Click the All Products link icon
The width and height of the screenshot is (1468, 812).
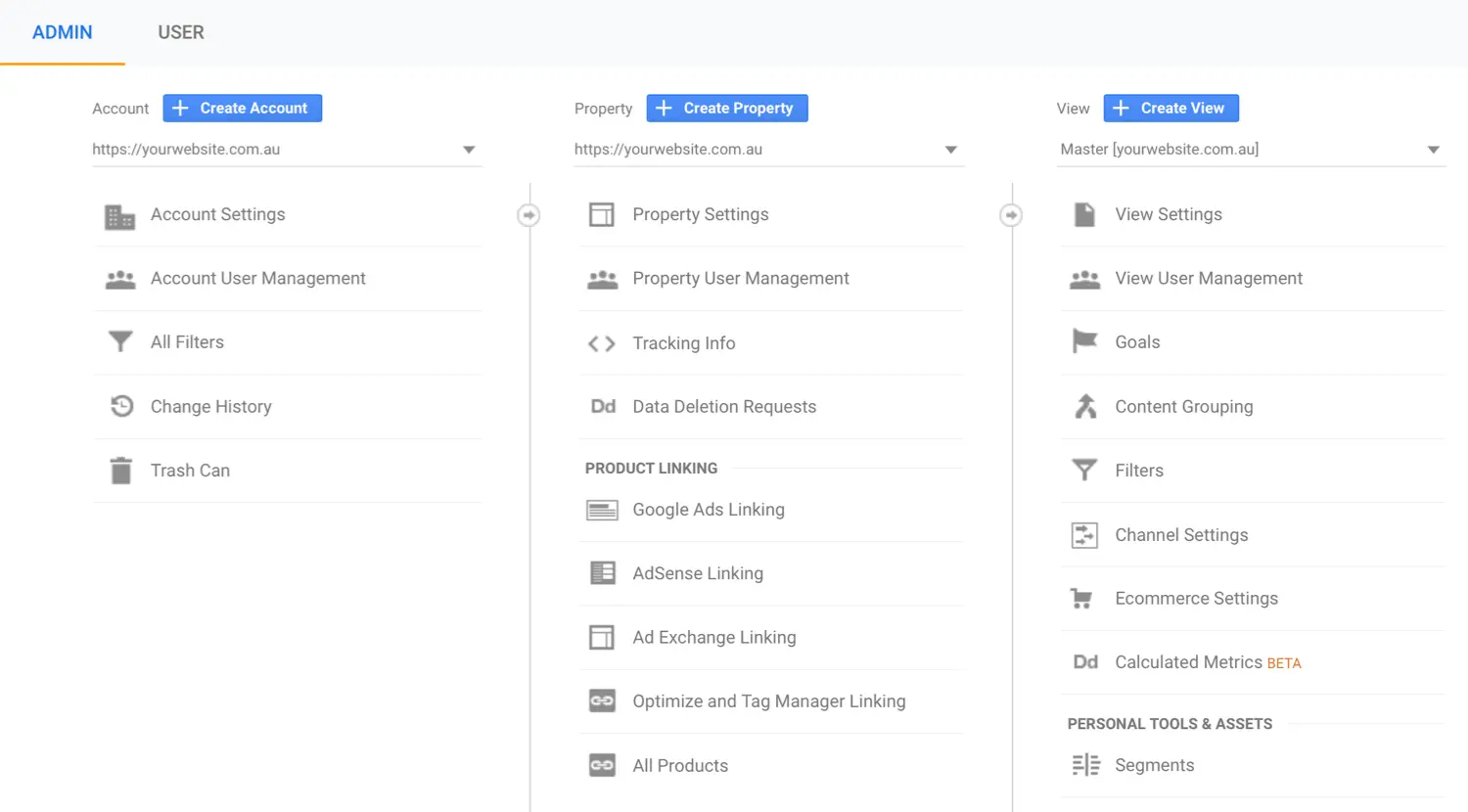click(602, 765)
